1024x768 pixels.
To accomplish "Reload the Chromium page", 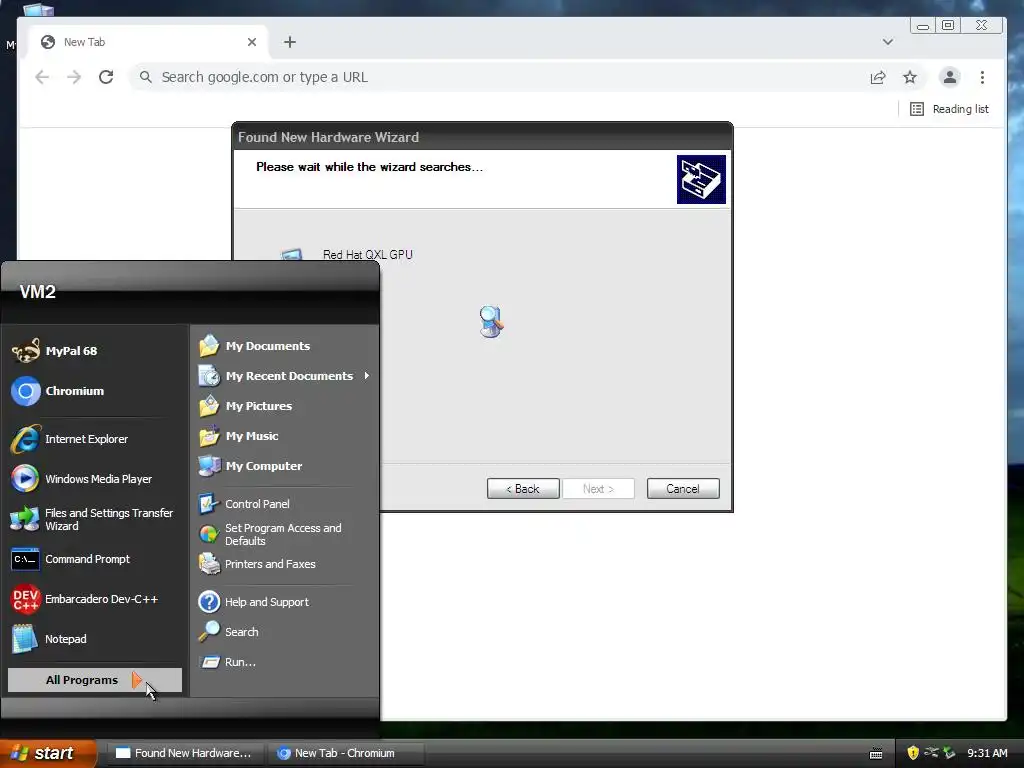I will tap(106, 77).
